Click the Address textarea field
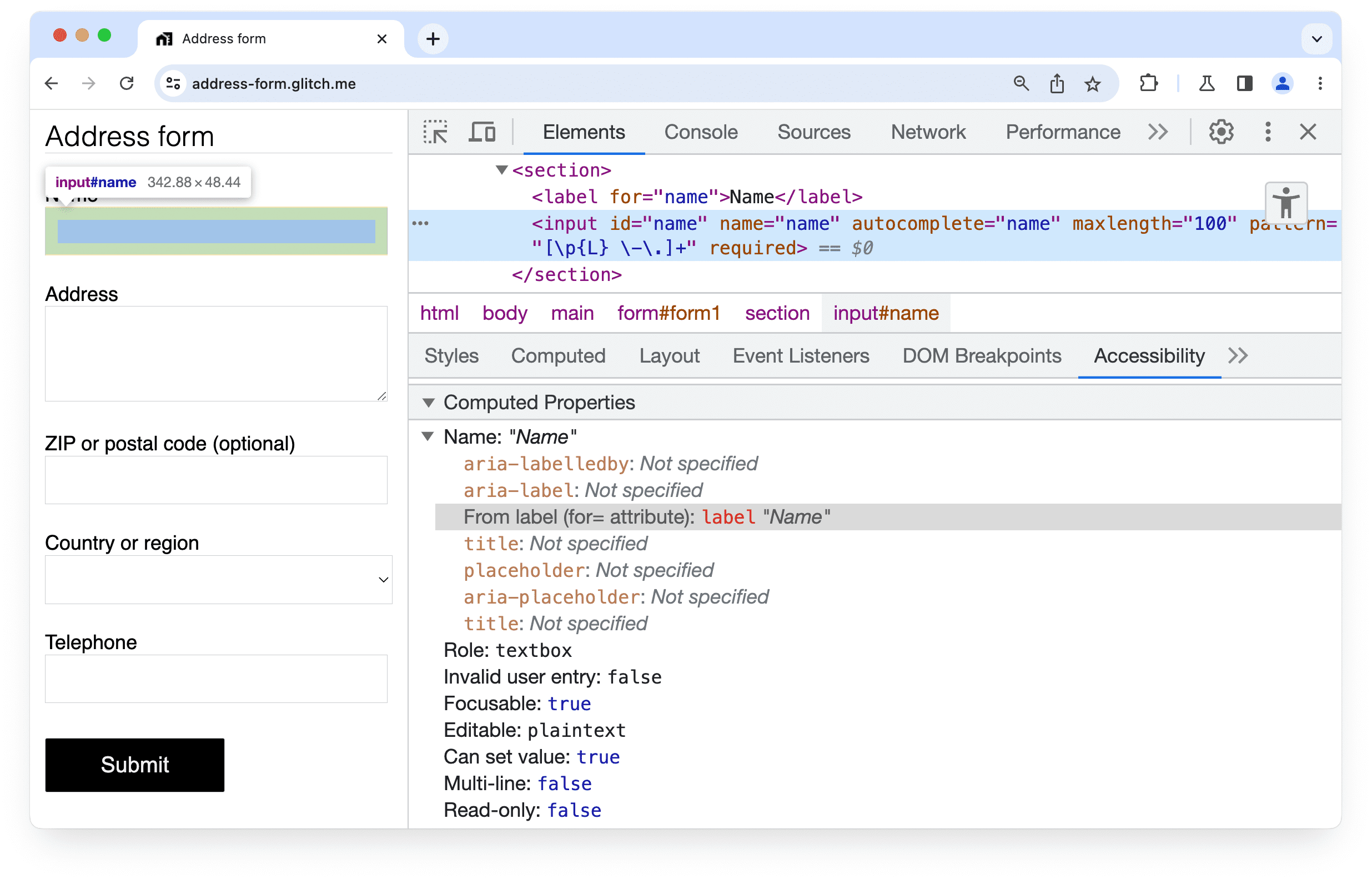1372x879 pixels. click(216, 354)
